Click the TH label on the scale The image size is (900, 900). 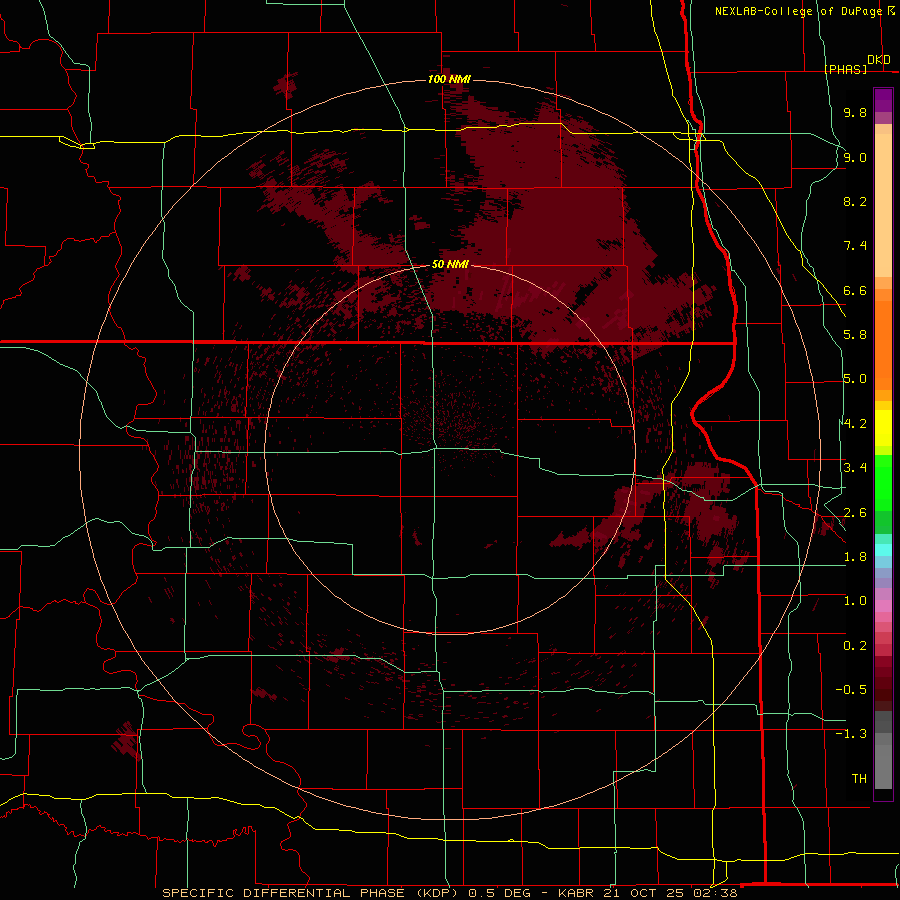pyautogui.click(x=859, y=779)
